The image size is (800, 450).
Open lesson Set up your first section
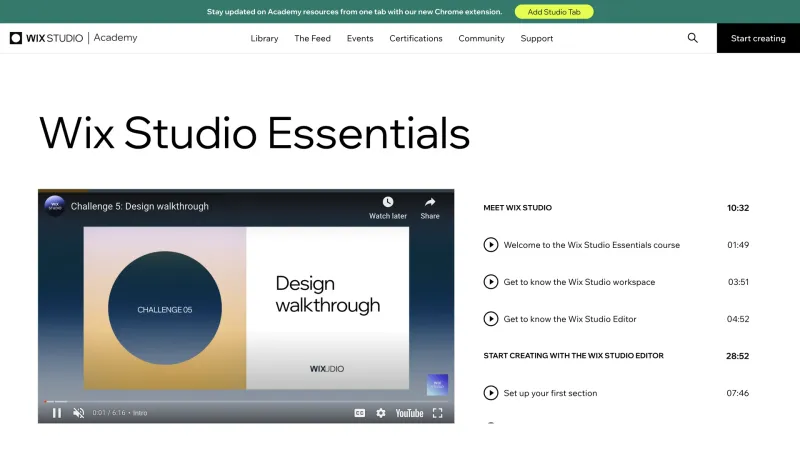tap(550, 393)
